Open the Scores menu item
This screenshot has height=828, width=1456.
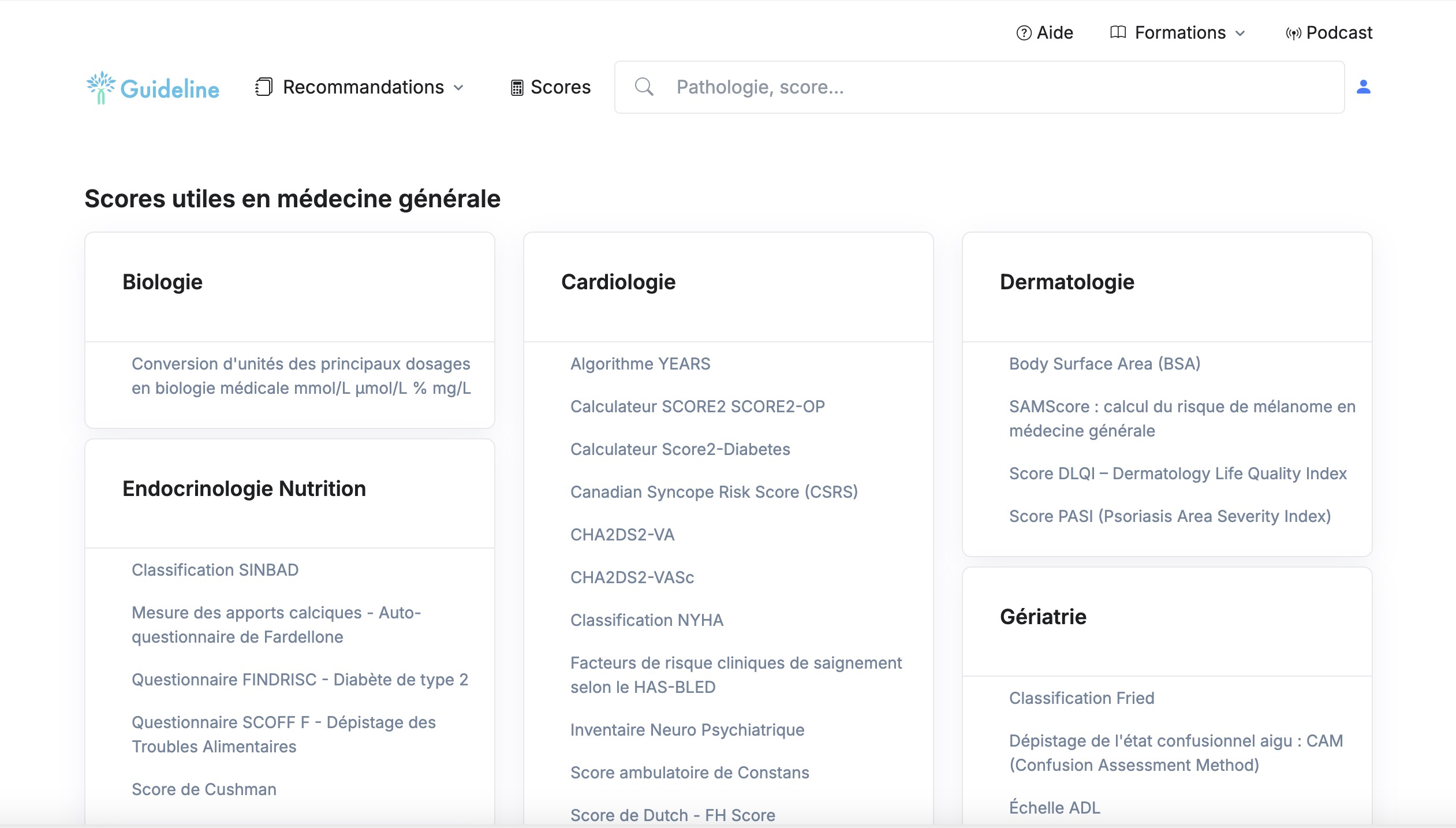pos(560,87)
